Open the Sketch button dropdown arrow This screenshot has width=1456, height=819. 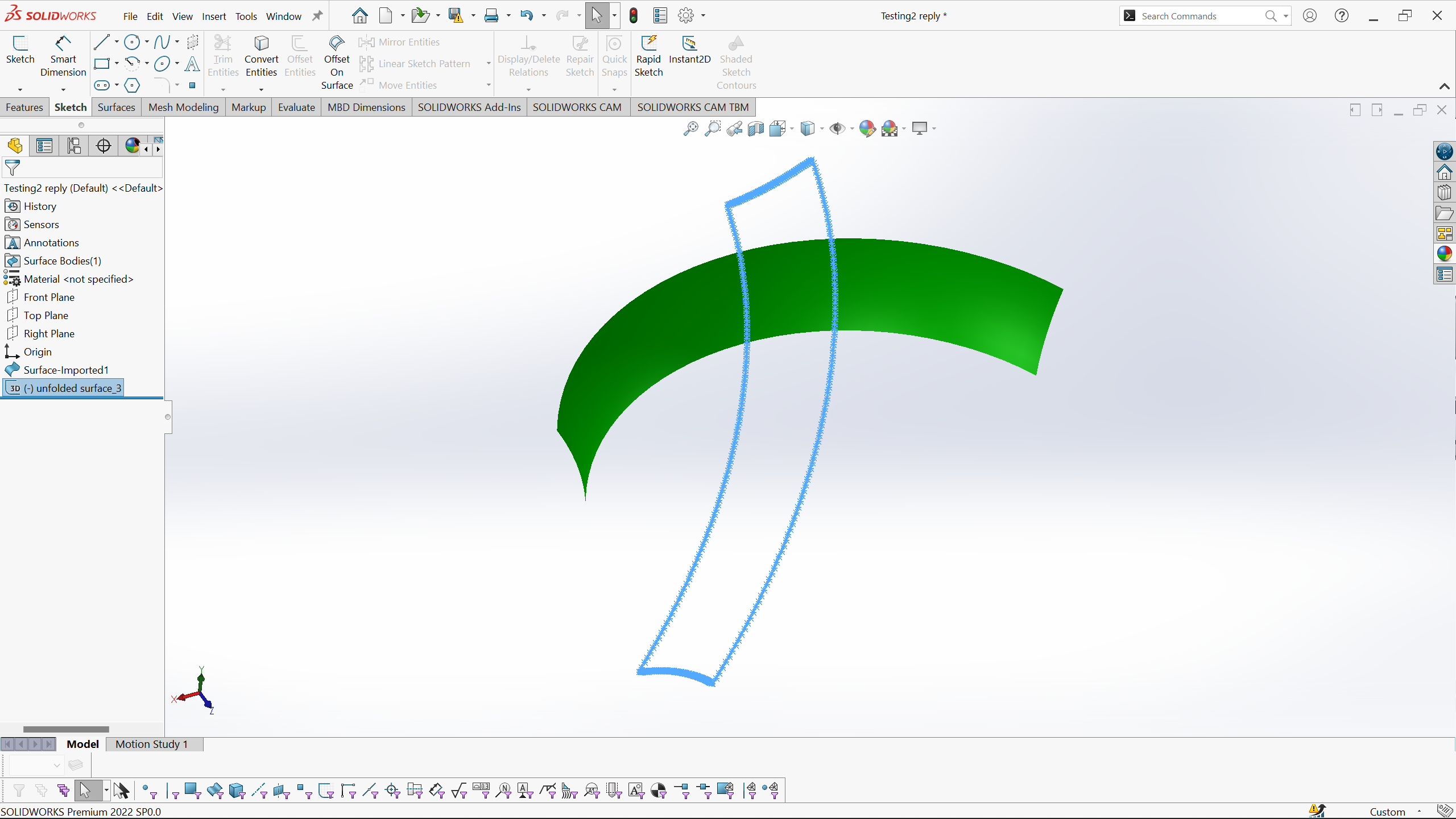[20, 89]
